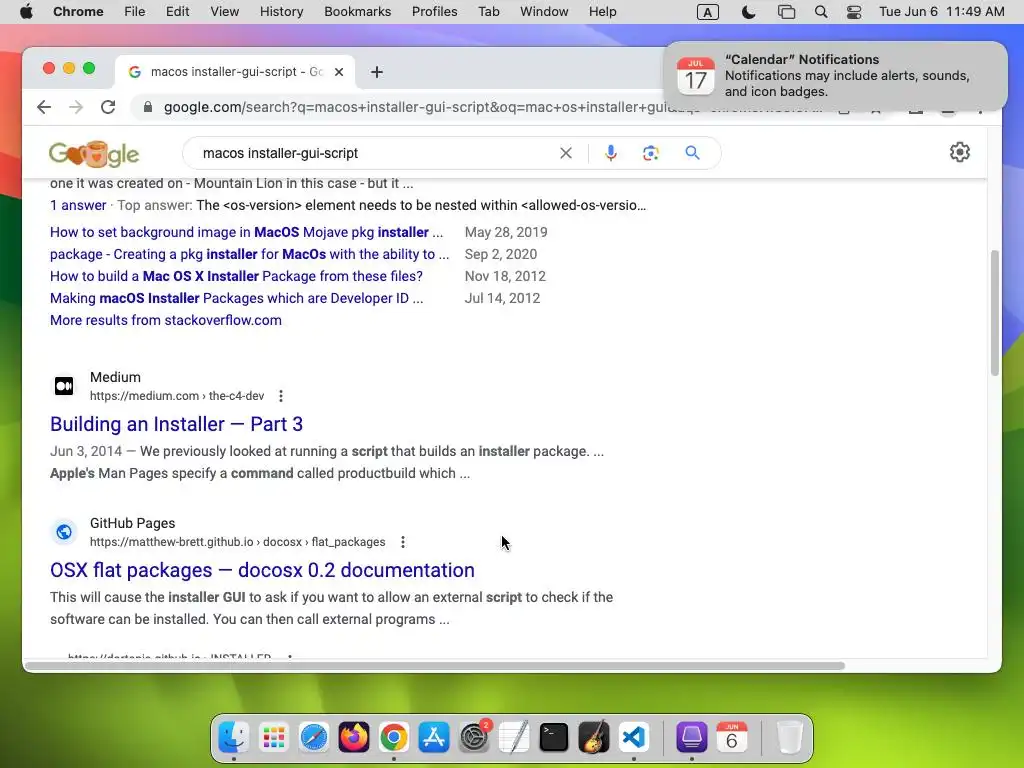Image resolution: width=1024 pixels, height=768 pixels.
Task: Open the File menu
Action: [x=135, y=12]
